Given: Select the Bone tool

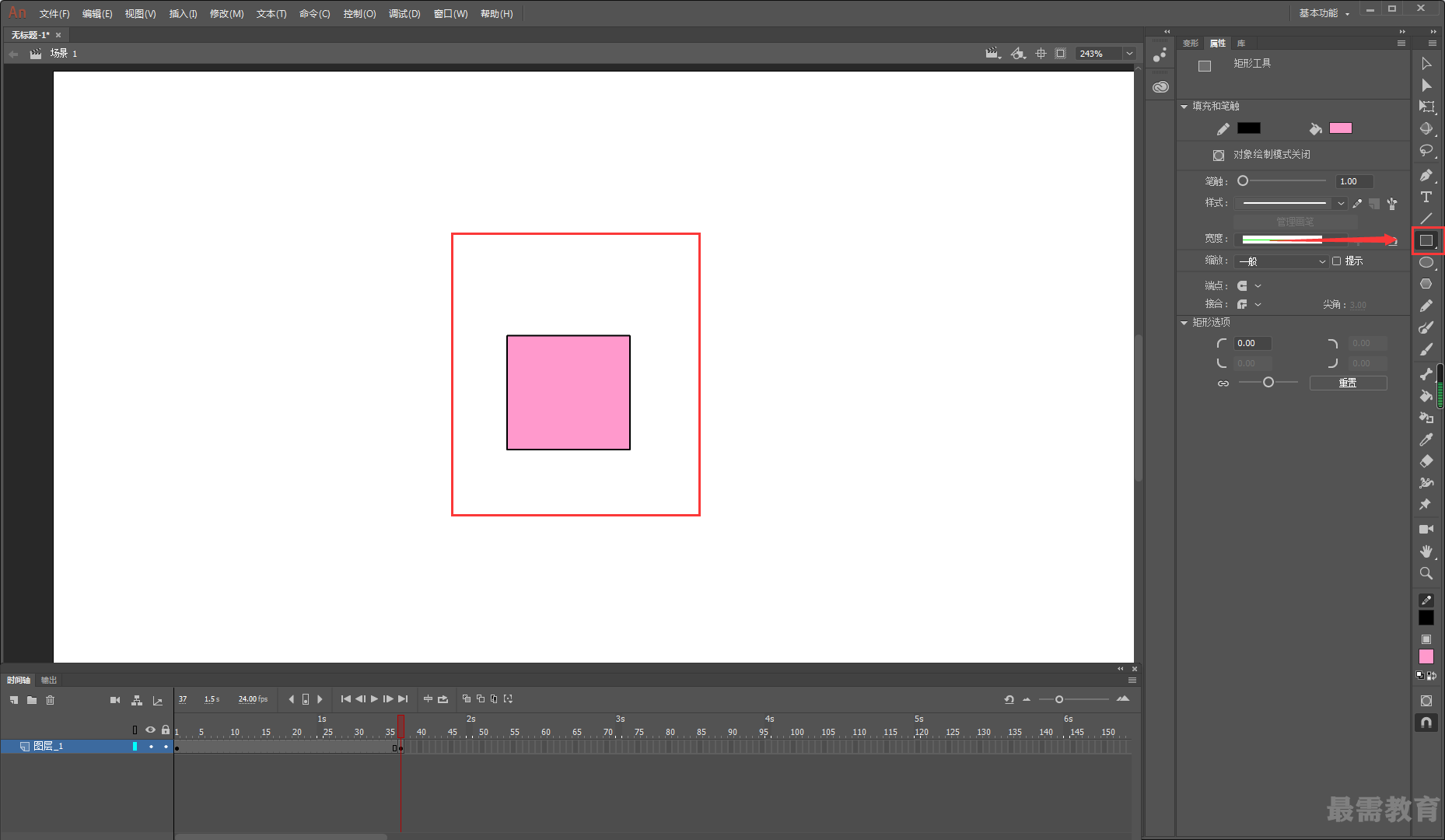Looking at the screenshot, I should coord(1426,374).
